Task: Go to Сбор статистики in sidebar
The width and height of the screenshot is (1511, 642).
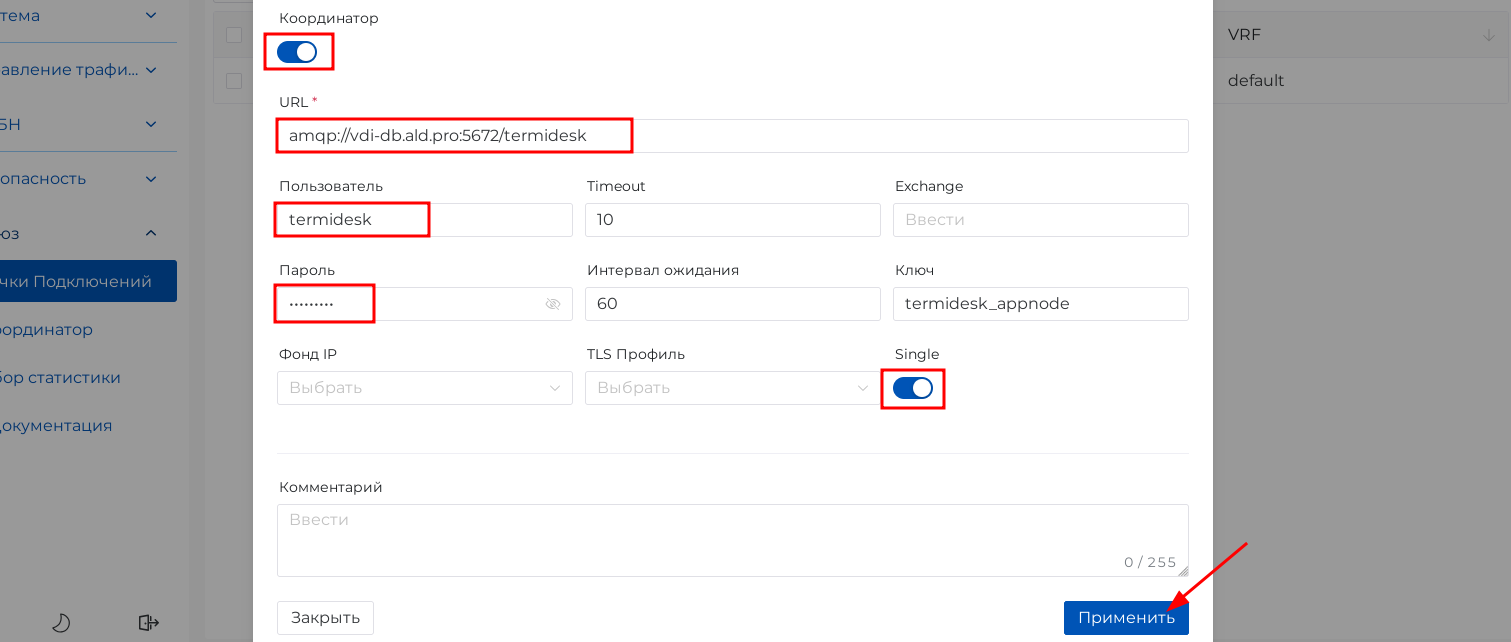Action: click(60, 378)
